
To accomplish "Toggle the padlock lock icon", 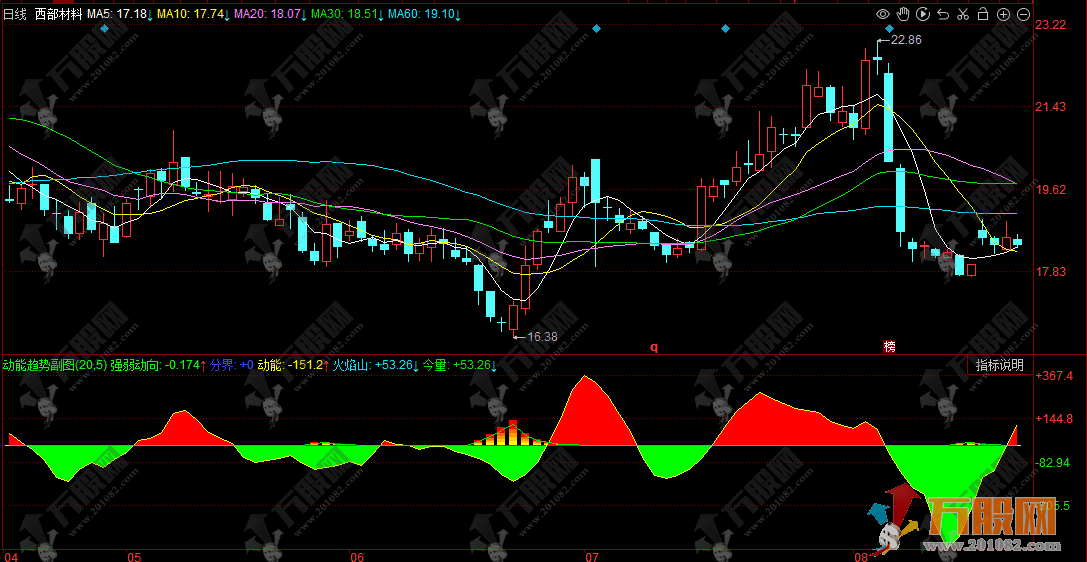I will point(982,14).
